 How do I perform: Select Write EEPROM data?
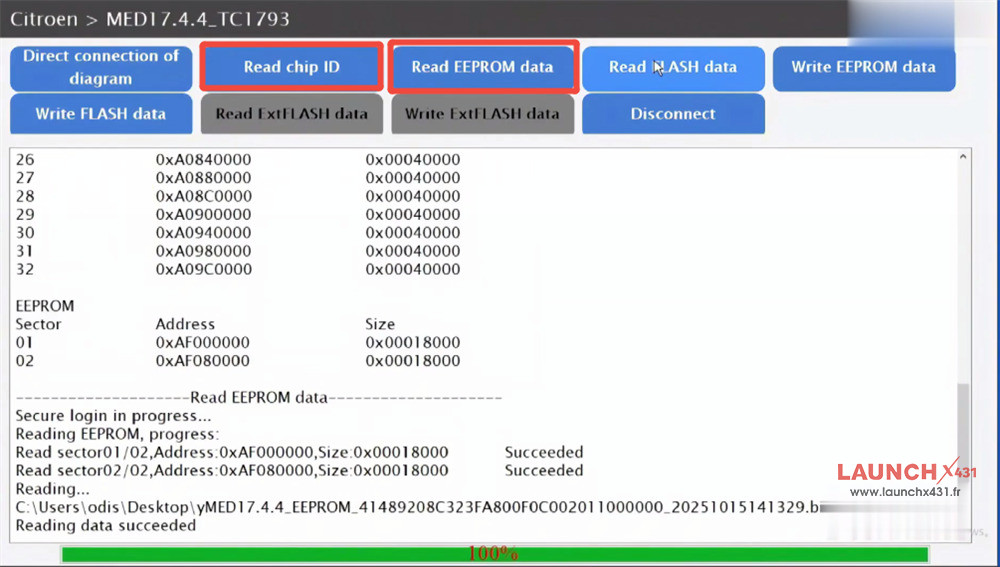(x=864, y=68)
